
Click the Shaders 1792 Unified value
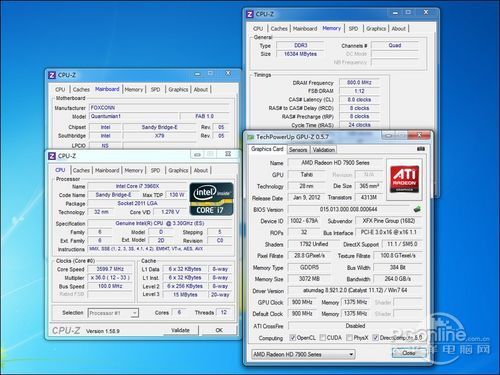click(314, 244)
